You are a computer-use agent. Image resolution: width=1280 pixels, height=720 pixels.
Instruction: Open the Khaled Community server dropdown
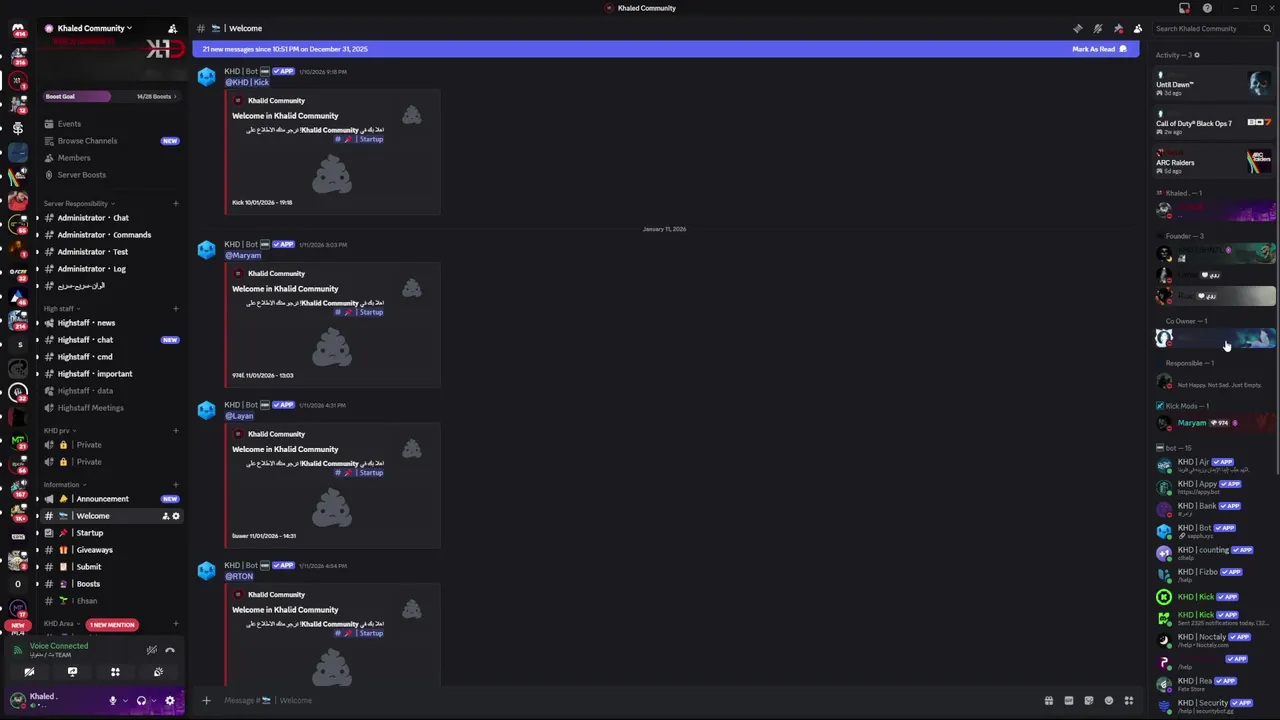tap(95, 28)
